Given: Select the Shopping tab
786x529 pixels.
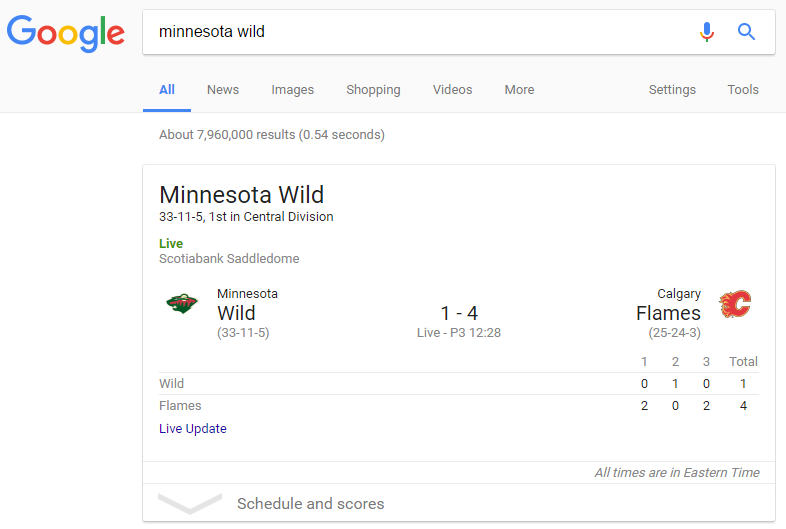Looking at the screenshot, I should click(373, 90).
